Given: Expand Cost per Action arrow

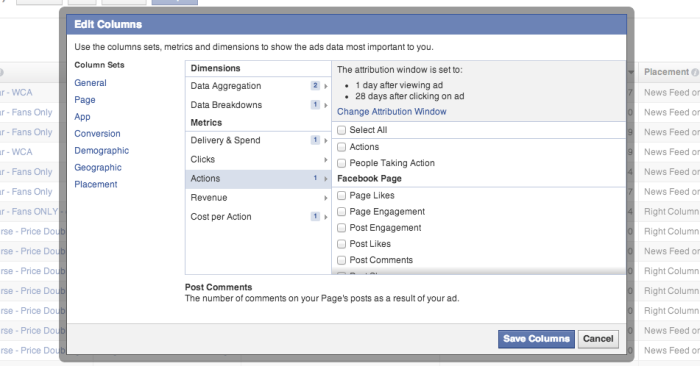Looking at the screenshot, I should 326,217.
